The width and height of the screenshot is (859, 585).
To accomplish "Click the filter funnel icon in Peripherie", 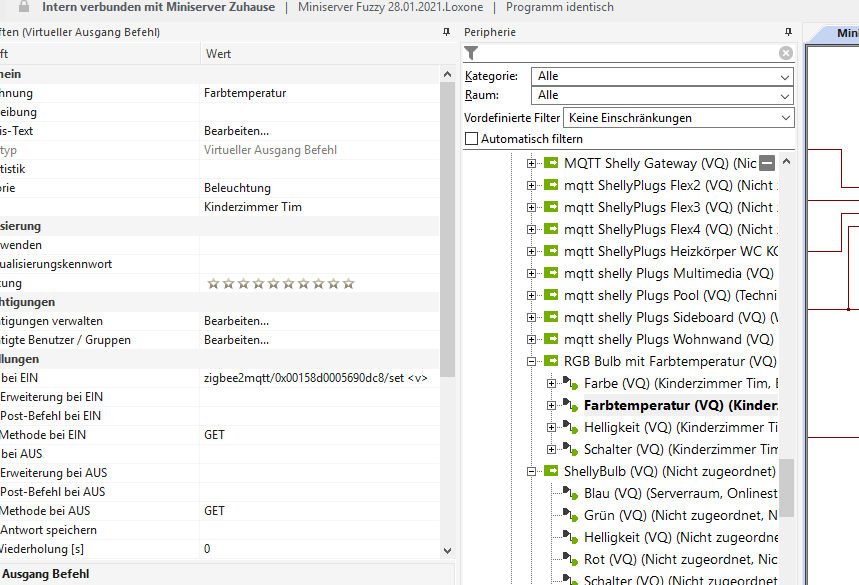I will coord(472,53).
